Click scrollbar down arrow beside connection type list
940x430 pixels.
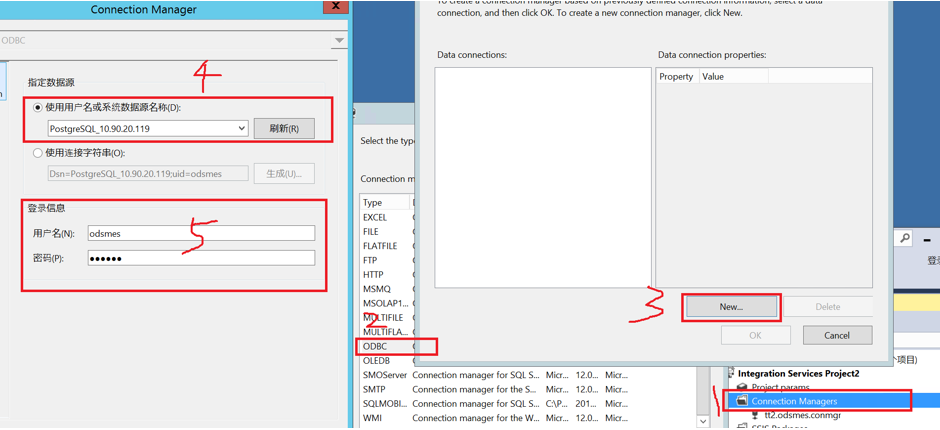pyautogui.click(x=701, y=423)
